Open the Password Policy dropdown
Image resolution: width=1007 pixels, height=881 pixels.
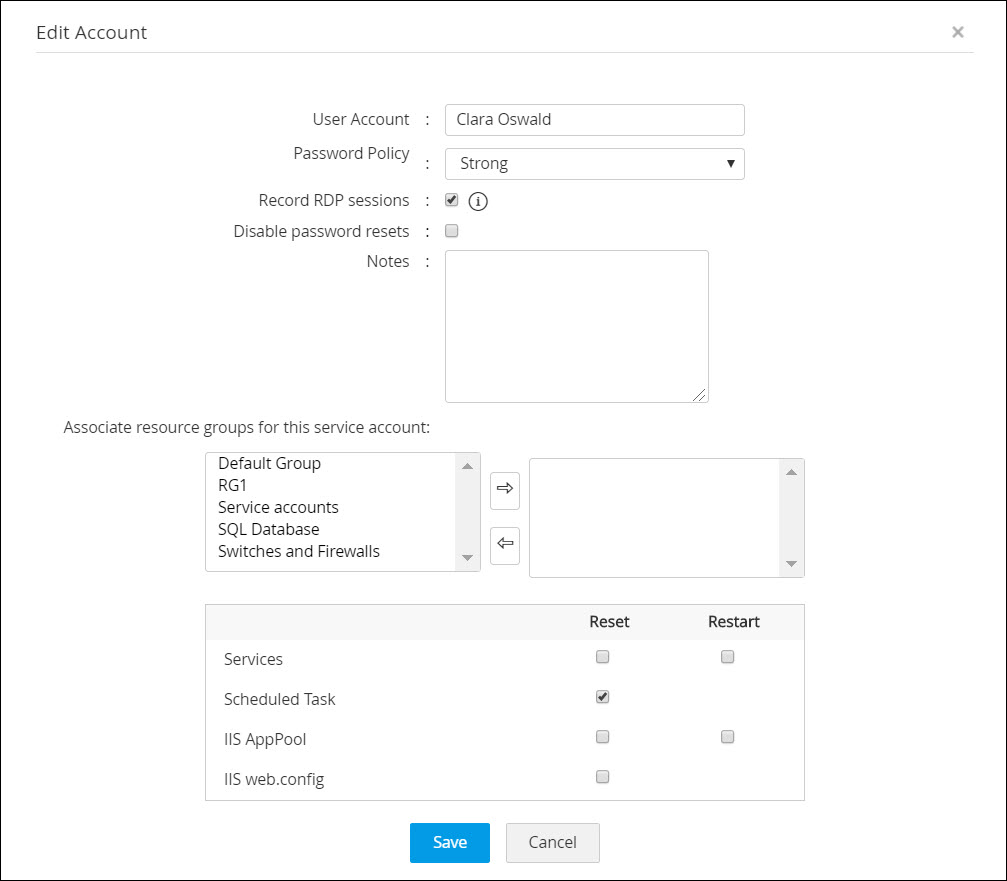(594, 163)
